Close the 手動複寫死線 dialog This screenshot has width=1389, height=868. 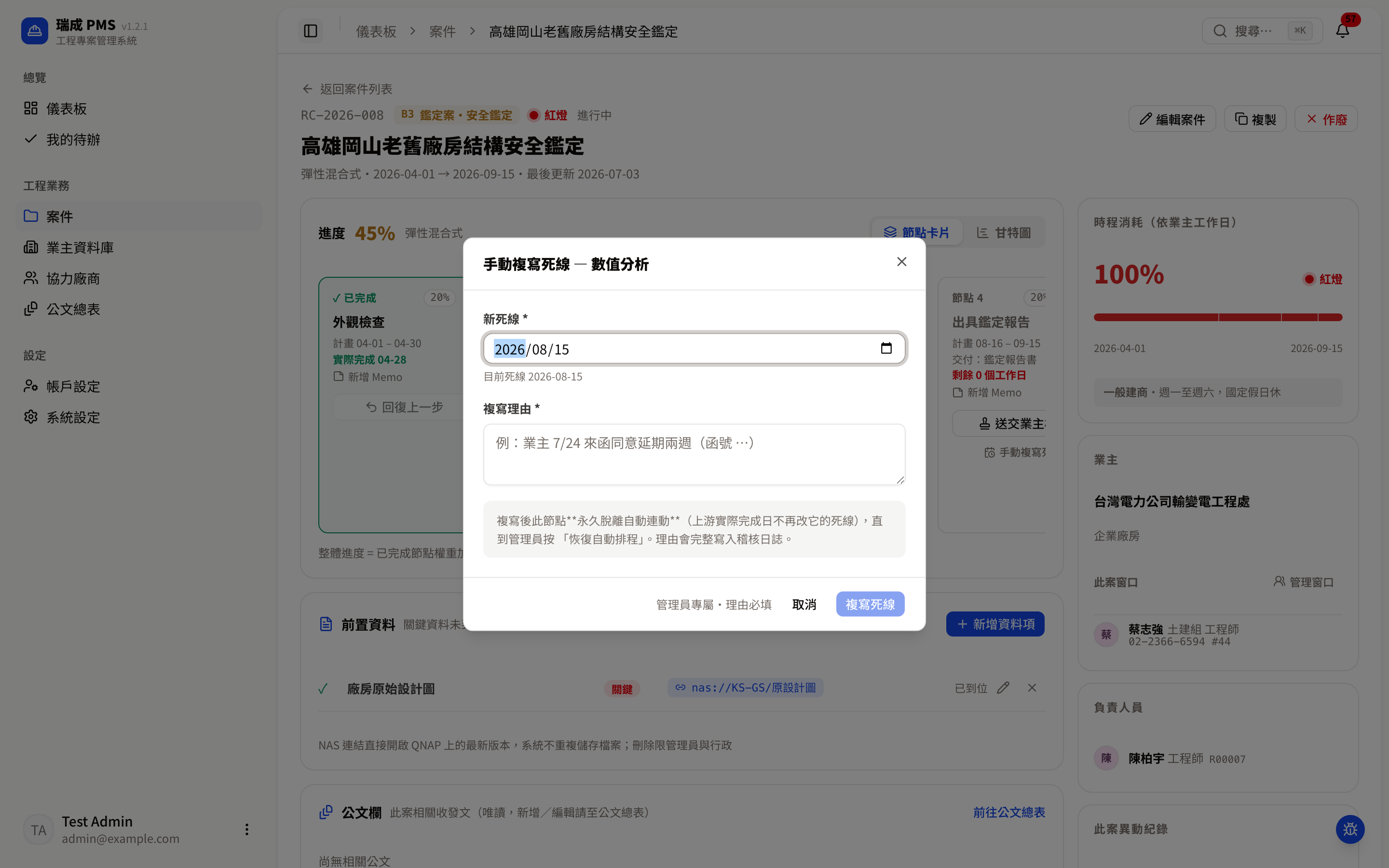coord(902,262)
